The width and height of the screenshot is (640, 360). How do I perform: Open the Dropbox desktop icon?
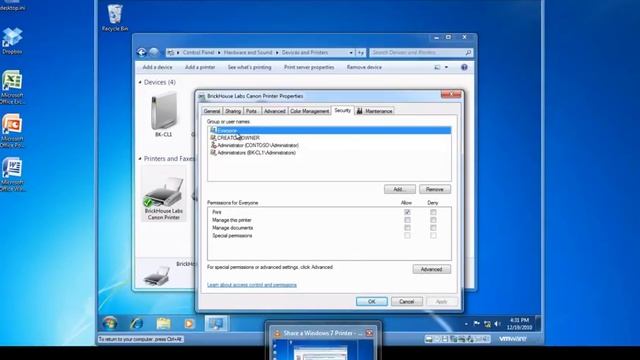tap(12, 41)
